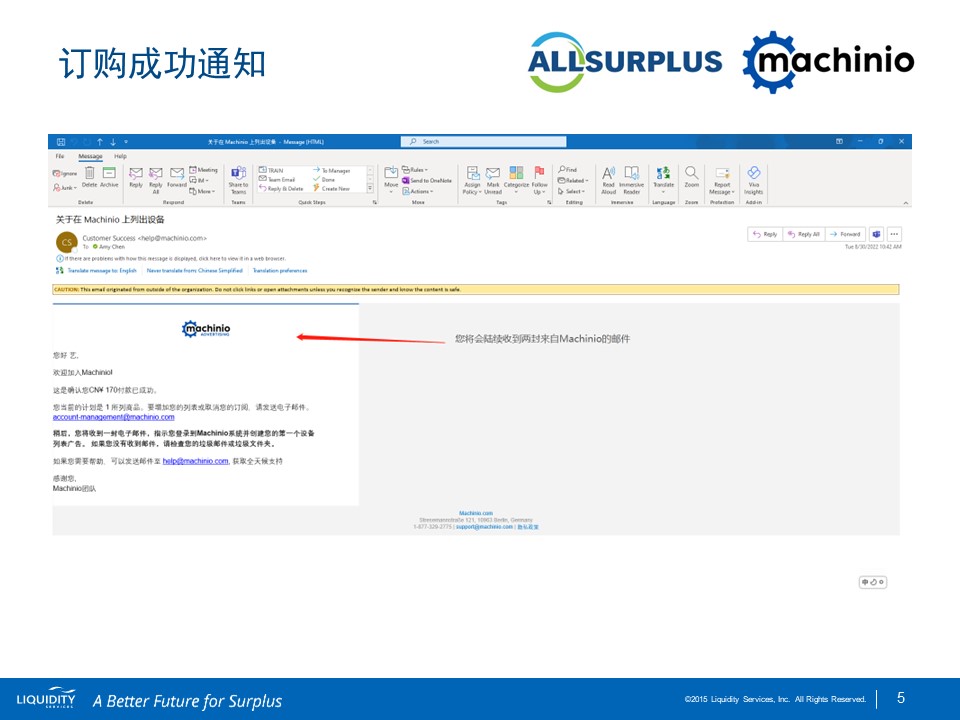Open Customize Quick Access Toolbar dropdown
Viewport: 960px width, 720px height.
click(x=126, y=142)
